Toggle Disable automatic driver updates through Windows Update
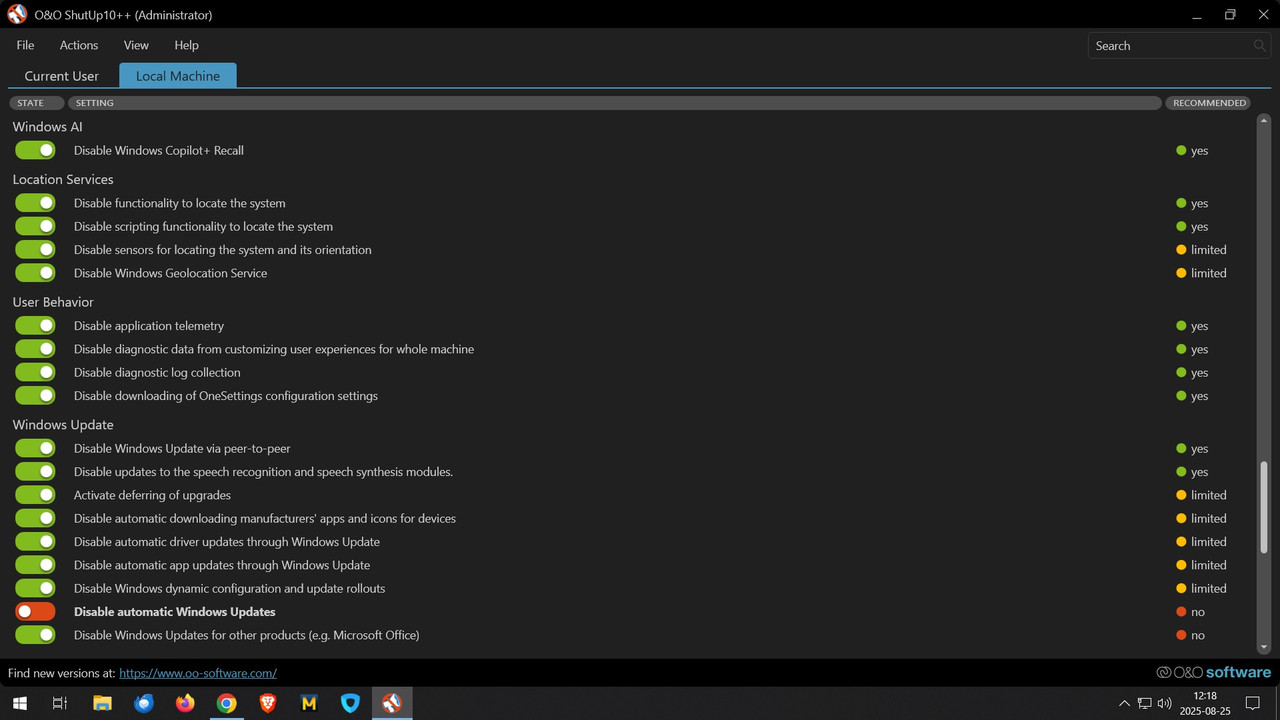The image size is (1280, 720). point(35,541)
